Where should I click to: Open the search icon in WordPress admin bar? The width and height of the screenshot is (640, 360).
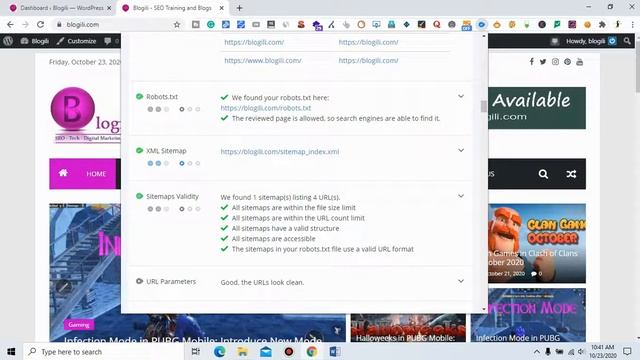coord(627,41)
